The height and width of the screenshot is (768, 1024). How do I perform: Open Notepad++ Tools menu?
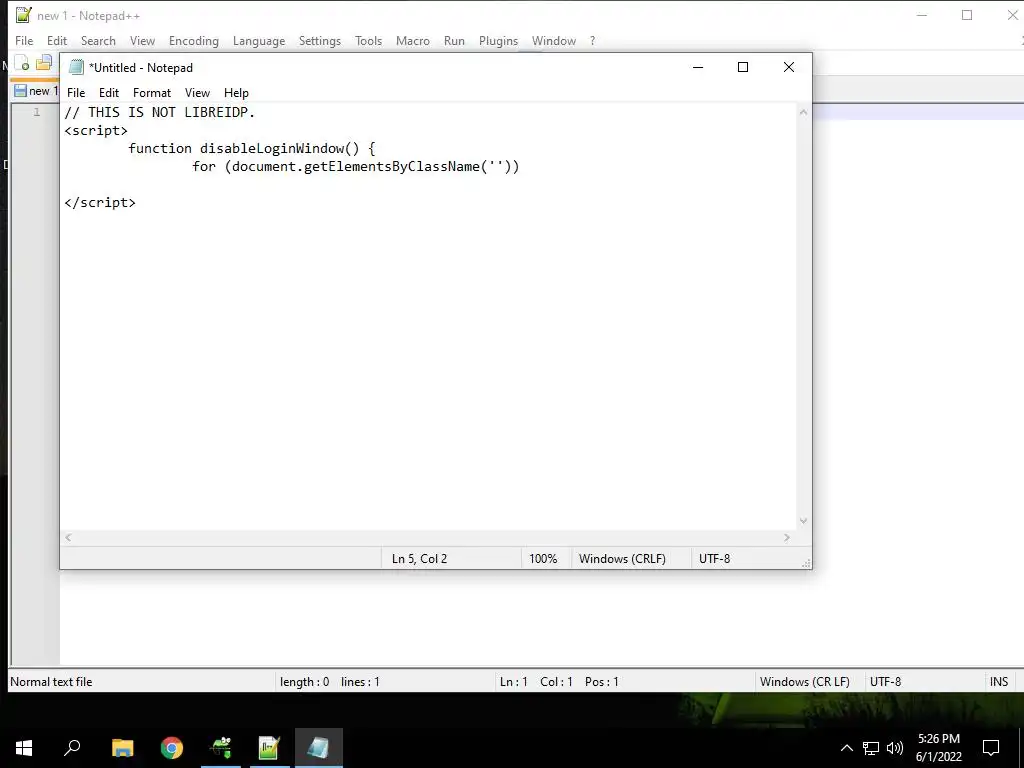(x=368, y=40)
